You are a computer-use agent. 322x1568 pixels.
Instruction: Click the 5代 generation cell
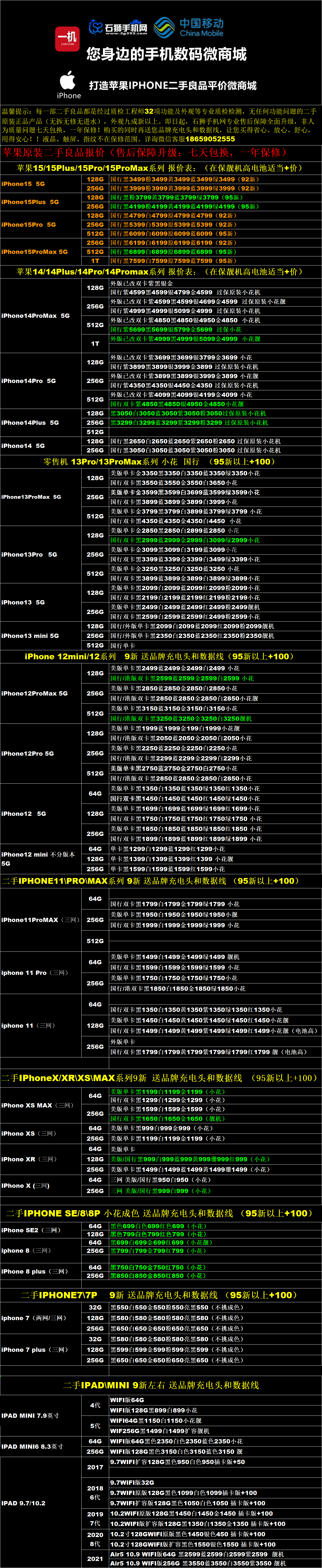95,1426
